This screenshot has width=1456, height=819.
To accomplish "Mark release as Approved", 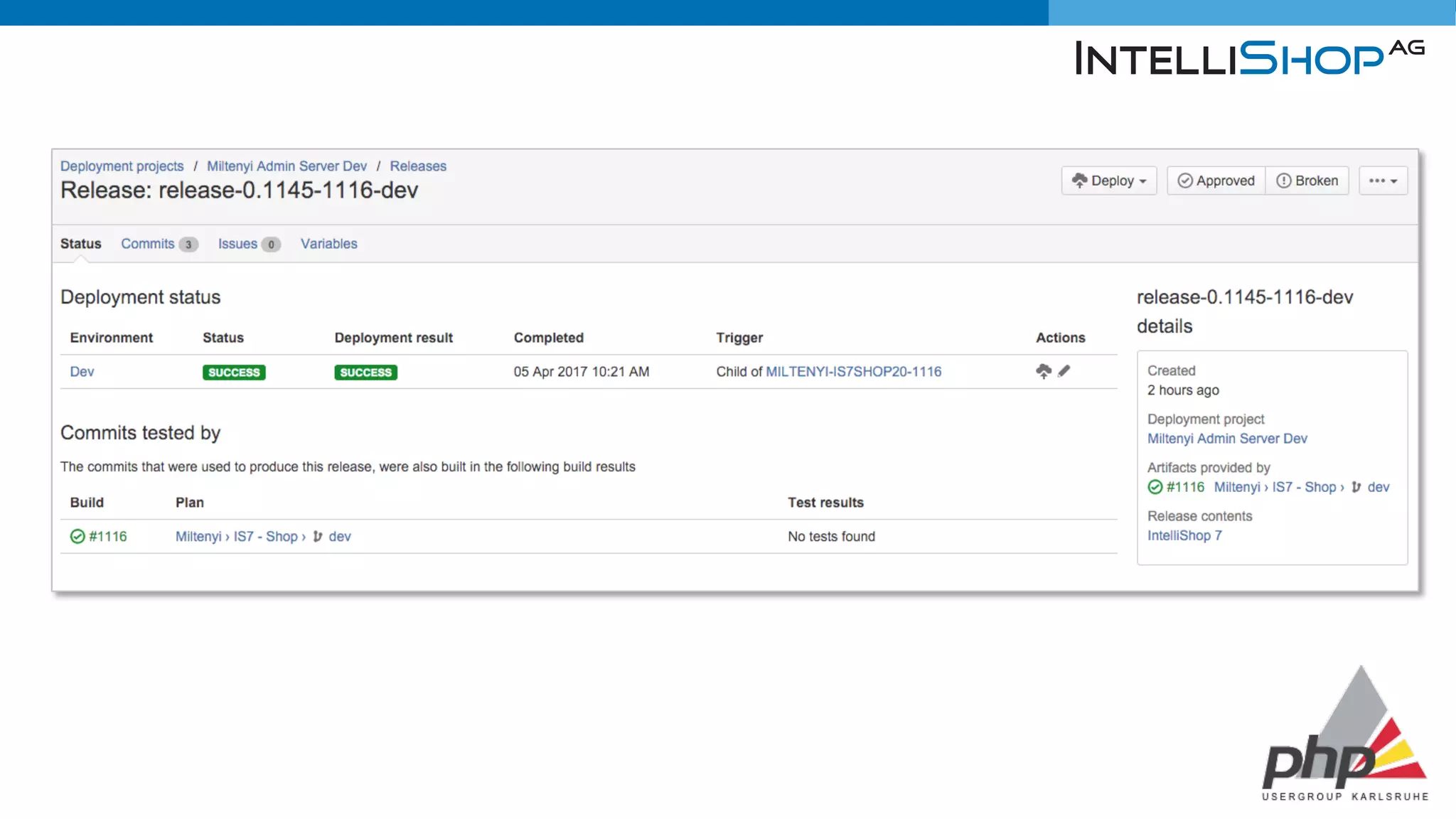I will [x=1216, y=181].
